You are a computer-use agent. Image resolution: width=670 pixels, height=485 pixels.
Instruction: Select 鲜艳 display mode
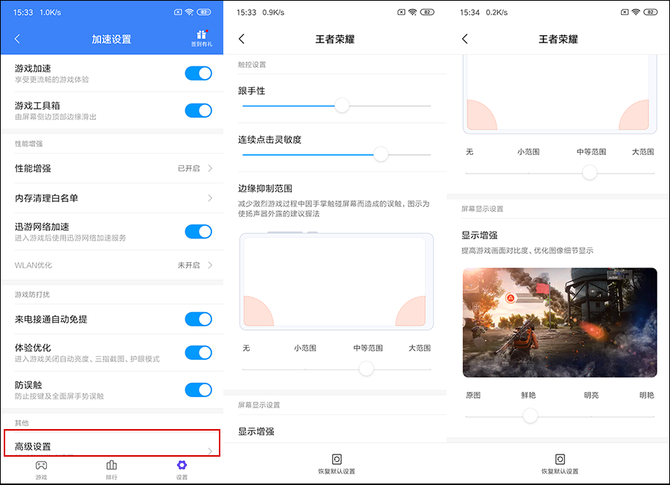point(528,395)
